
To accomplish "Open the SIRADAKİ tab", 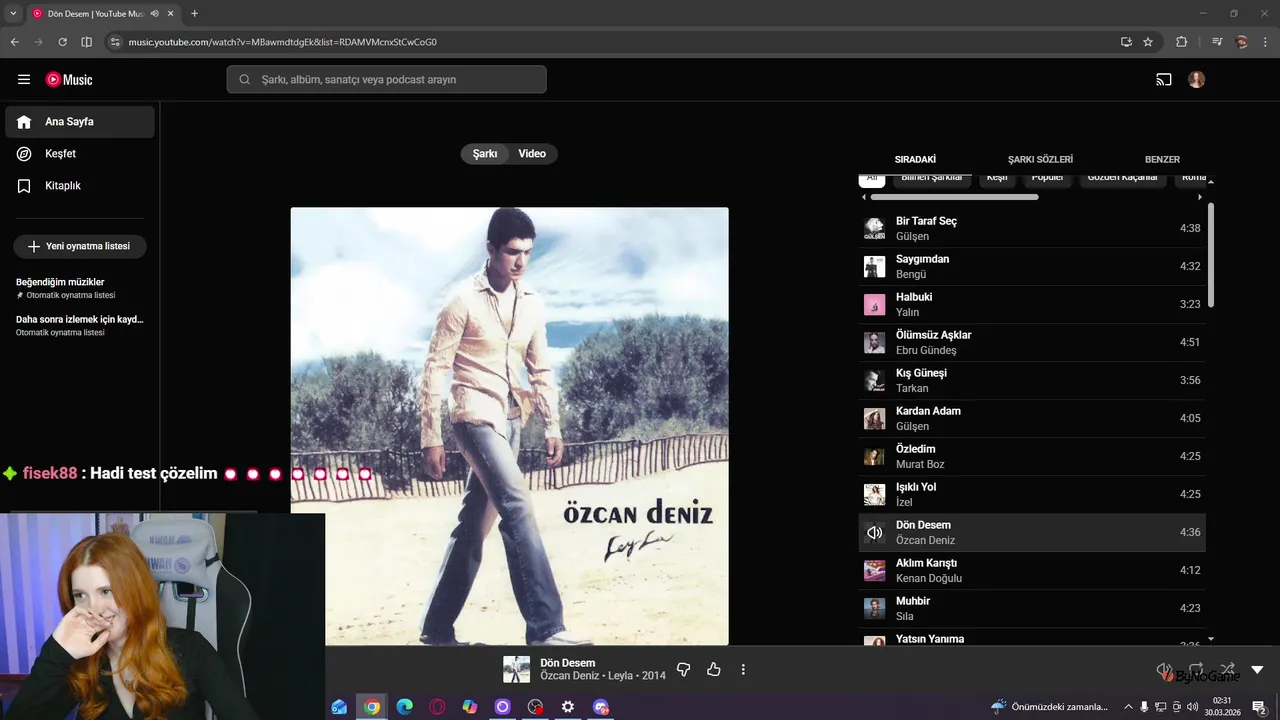I will pyautogui.click(x=915, y=159).
